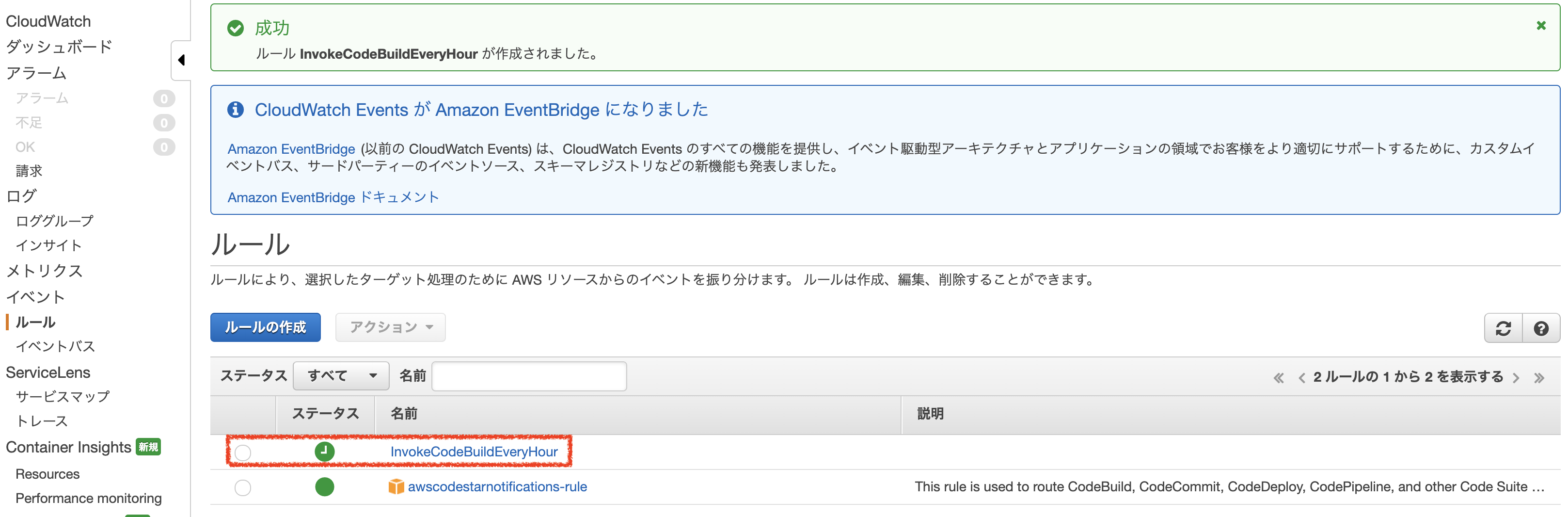Click the count badge beside 不足
Viewport: 1568px width, 517px height.
[x=164, y=123]
